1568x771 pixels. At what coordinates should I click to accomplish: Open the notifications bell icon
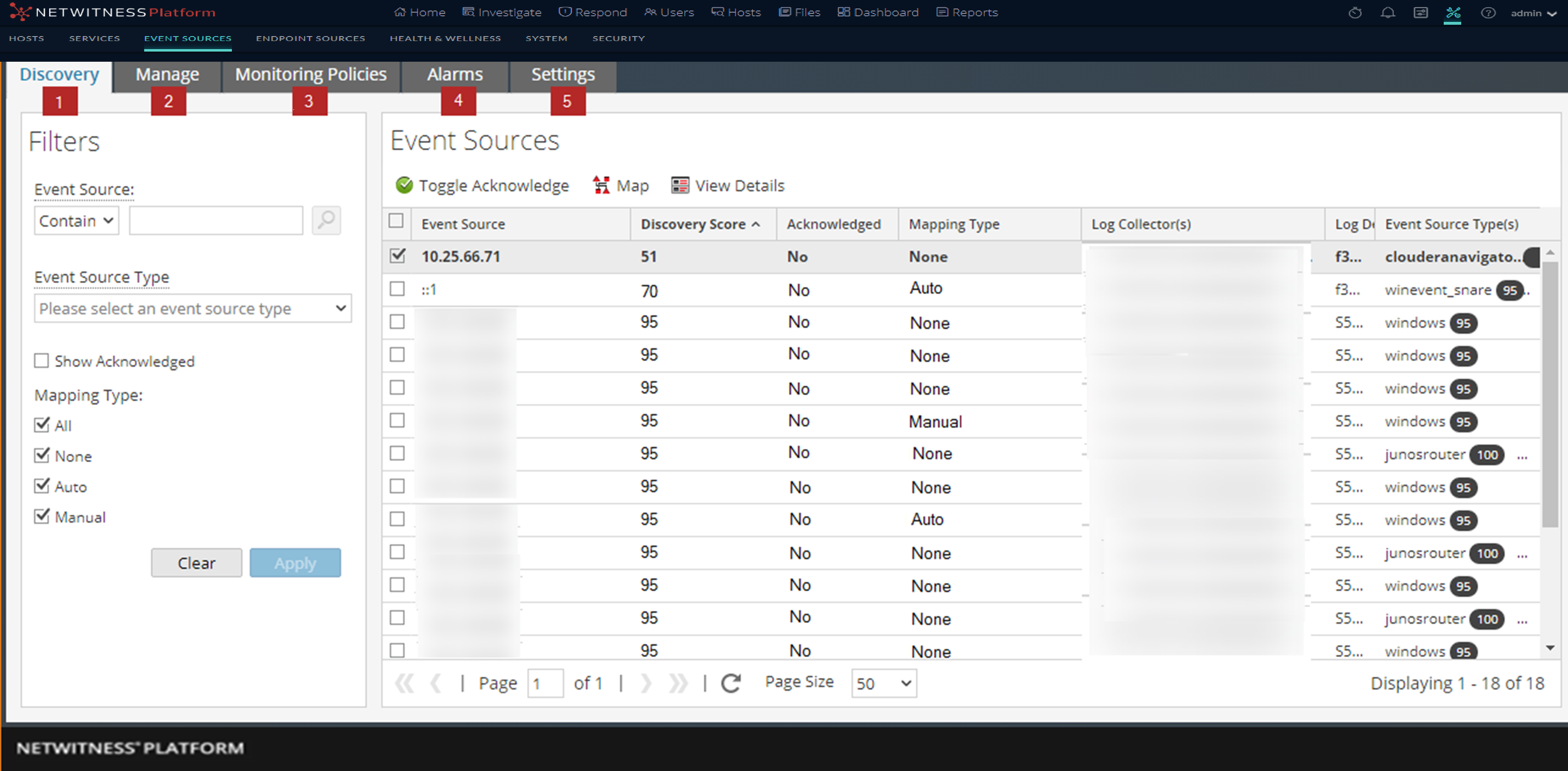(x=1388, y=12)
